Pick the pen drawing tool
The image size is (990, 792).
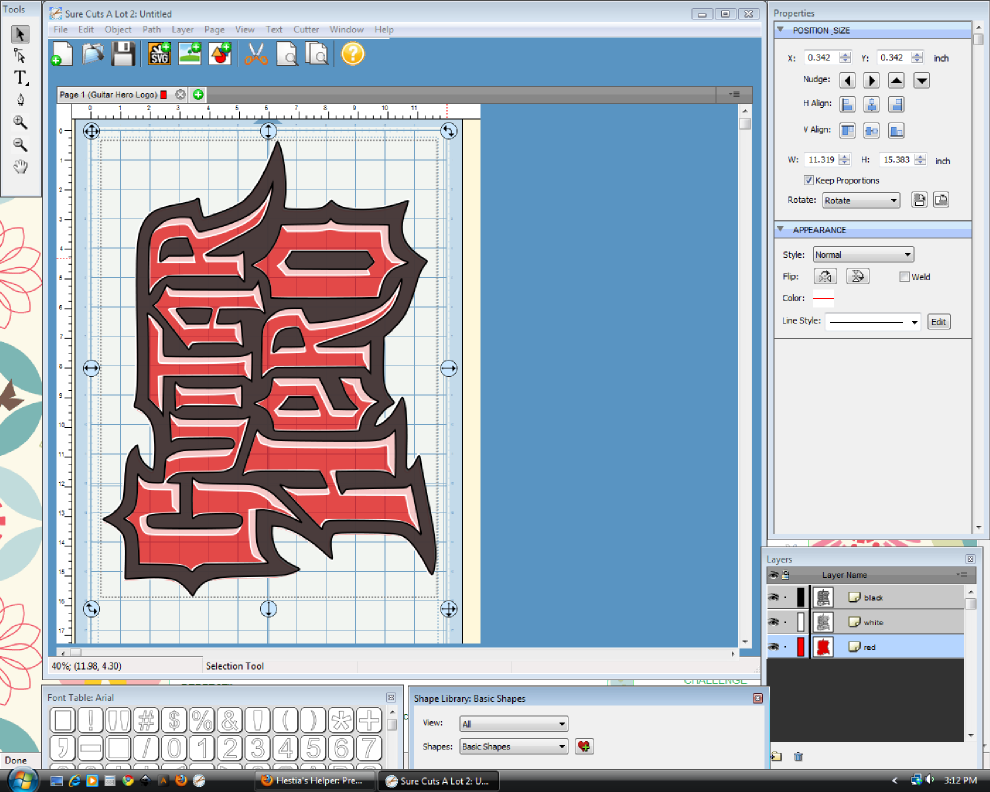20,100
